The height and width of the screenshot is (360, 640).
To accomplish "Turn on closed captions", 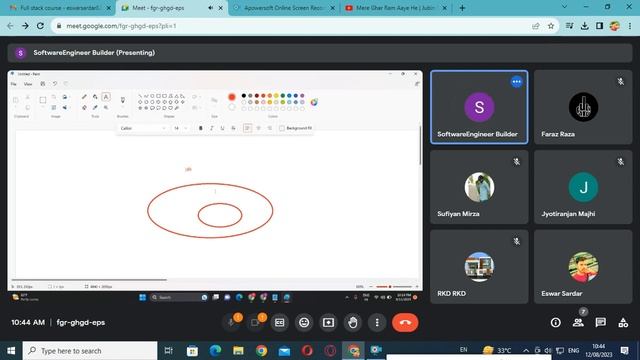I will pos(280,322).
